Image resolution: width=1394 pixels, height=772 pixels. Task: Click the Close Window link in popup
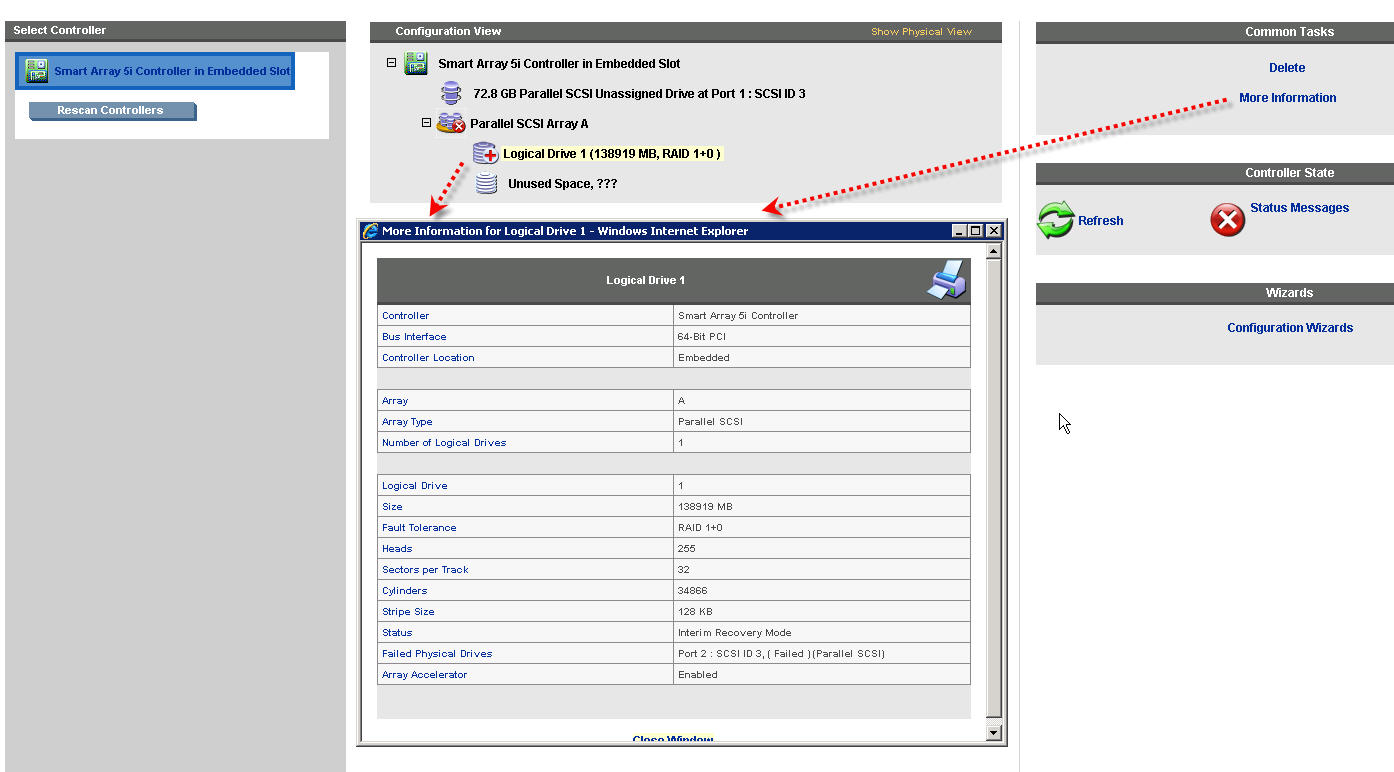pyautogui.click(x=673, y=739)
